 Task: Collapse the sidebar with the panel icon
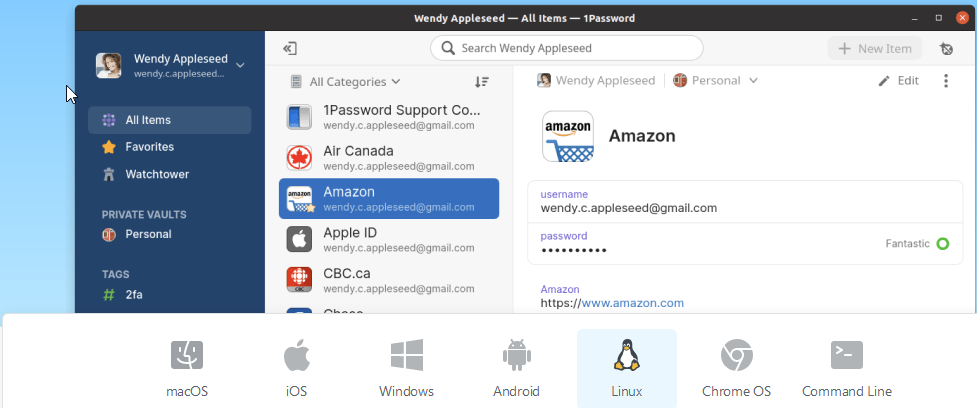coord(289,49)
